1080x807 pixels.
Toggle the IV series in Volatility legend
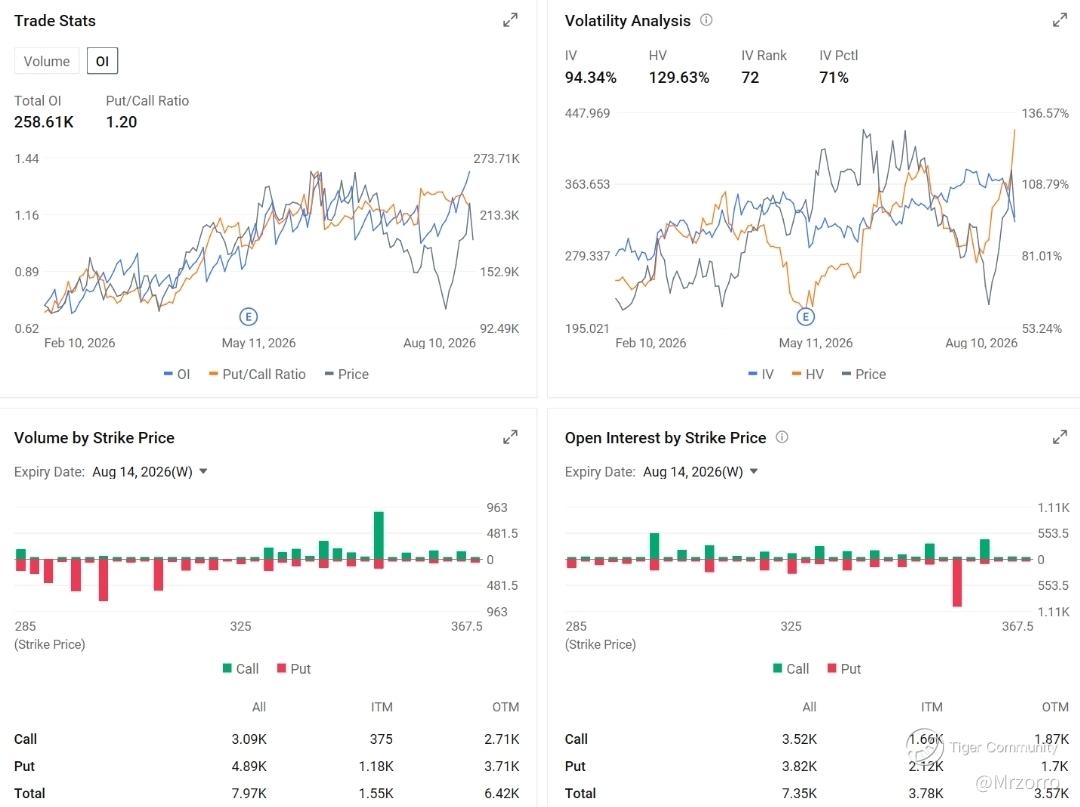(x=761, y=374)
